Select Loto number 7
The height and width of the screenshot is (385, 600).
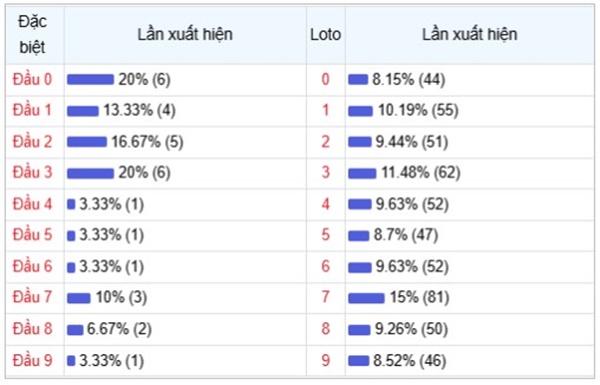325,297
